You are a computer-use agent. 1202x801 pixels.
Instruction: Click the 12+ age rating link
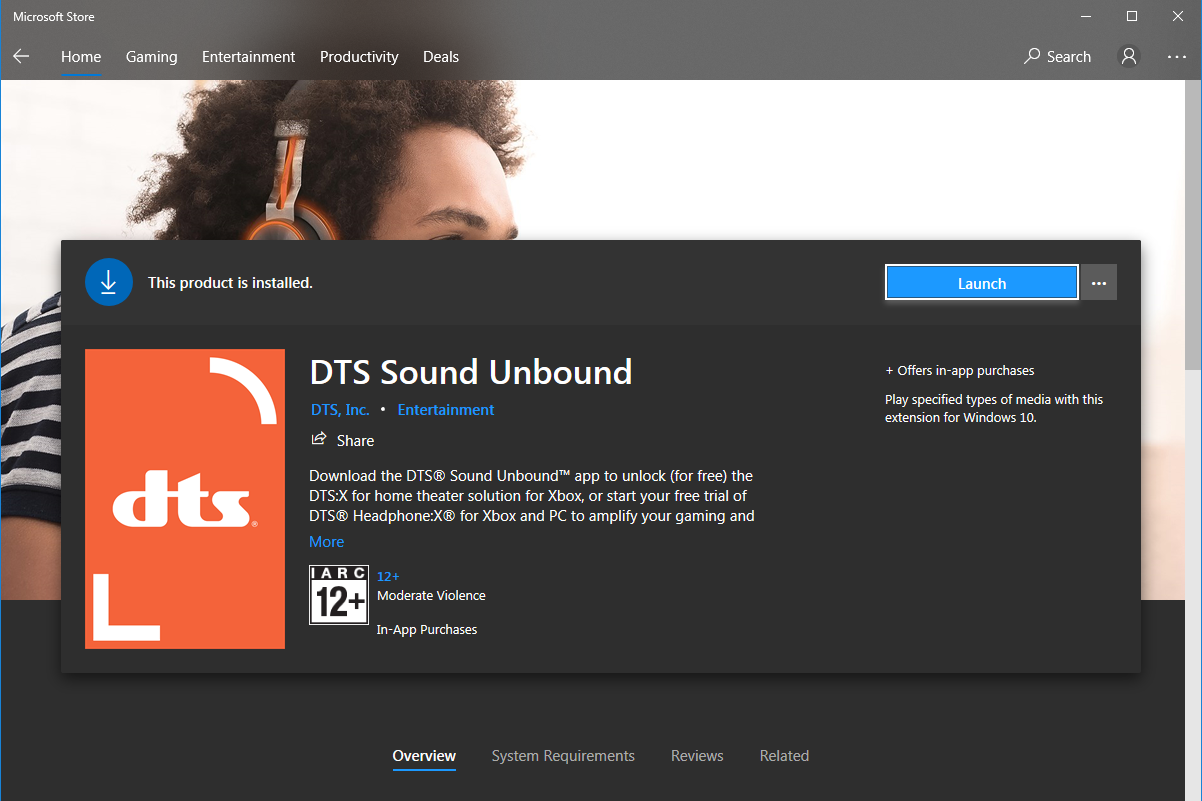388,576
